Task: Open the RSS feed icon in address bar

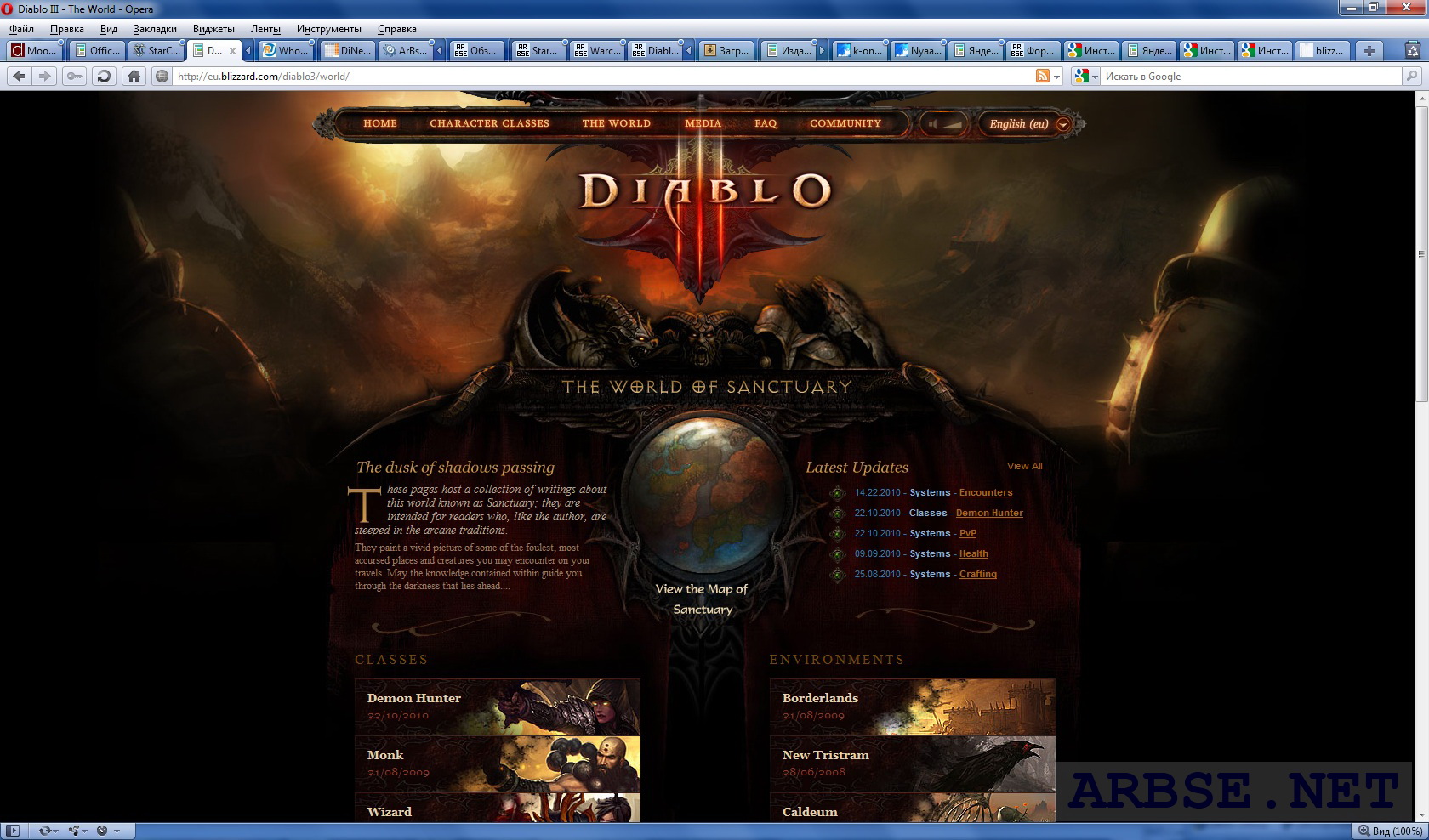Action: click(1042, 76)
